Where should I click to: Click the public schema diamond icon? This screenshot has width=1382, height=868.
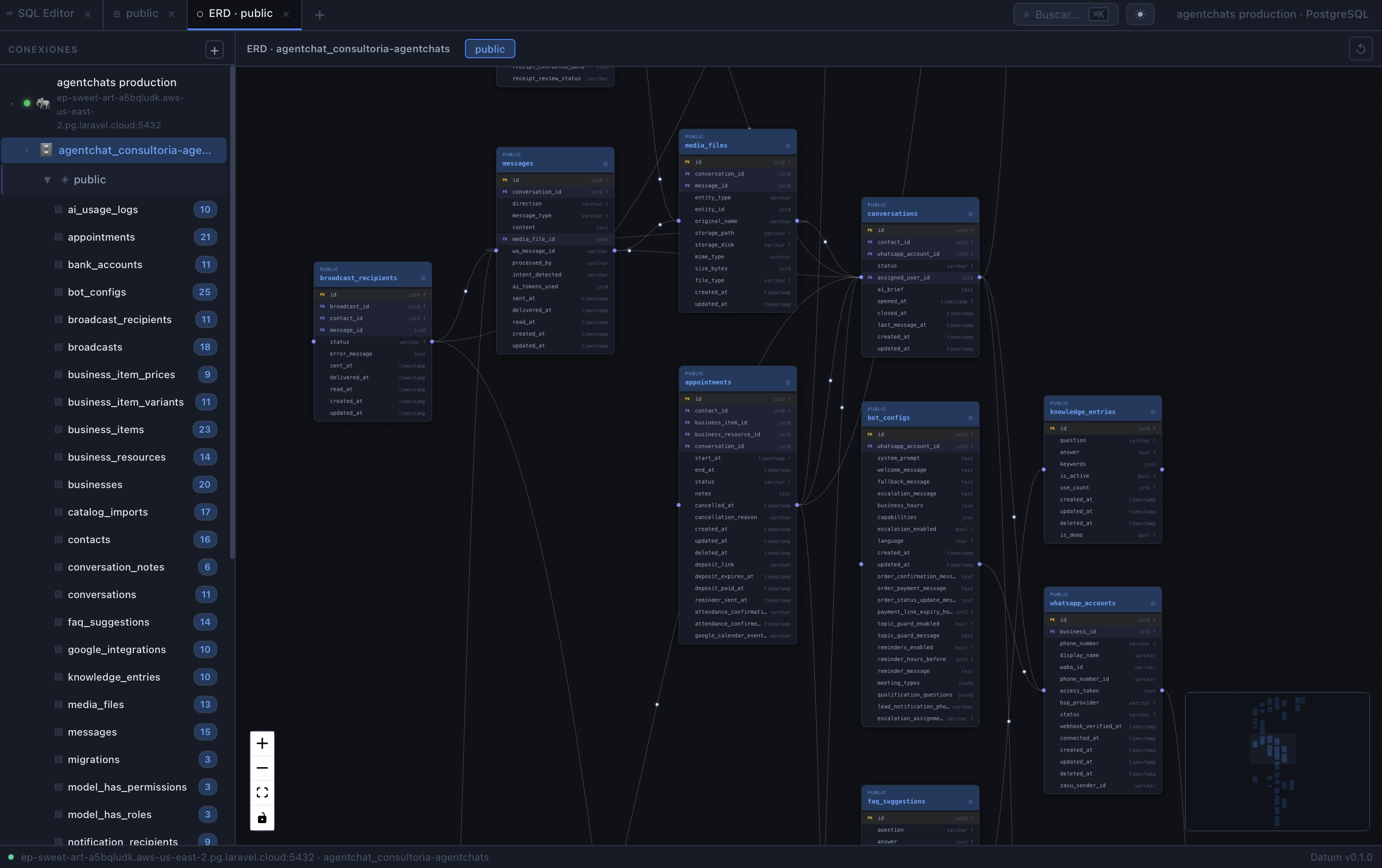(x=65, y=180)
